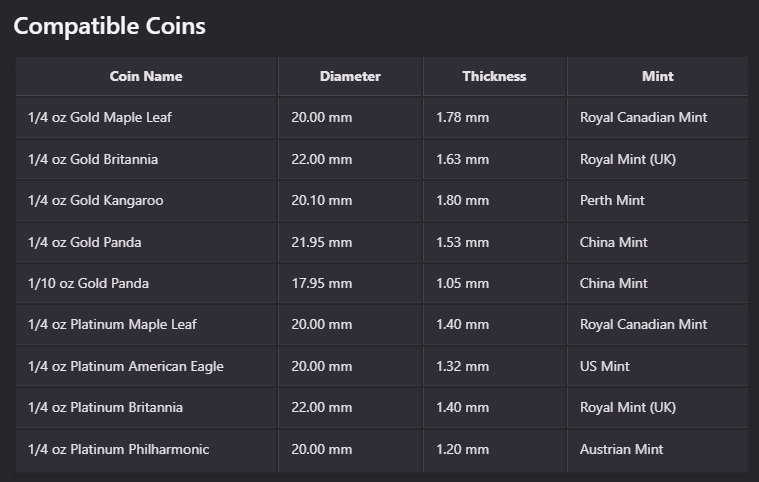
Task: Click the 1/4 oz Gold Panda entry
Action: click(86, 242)
